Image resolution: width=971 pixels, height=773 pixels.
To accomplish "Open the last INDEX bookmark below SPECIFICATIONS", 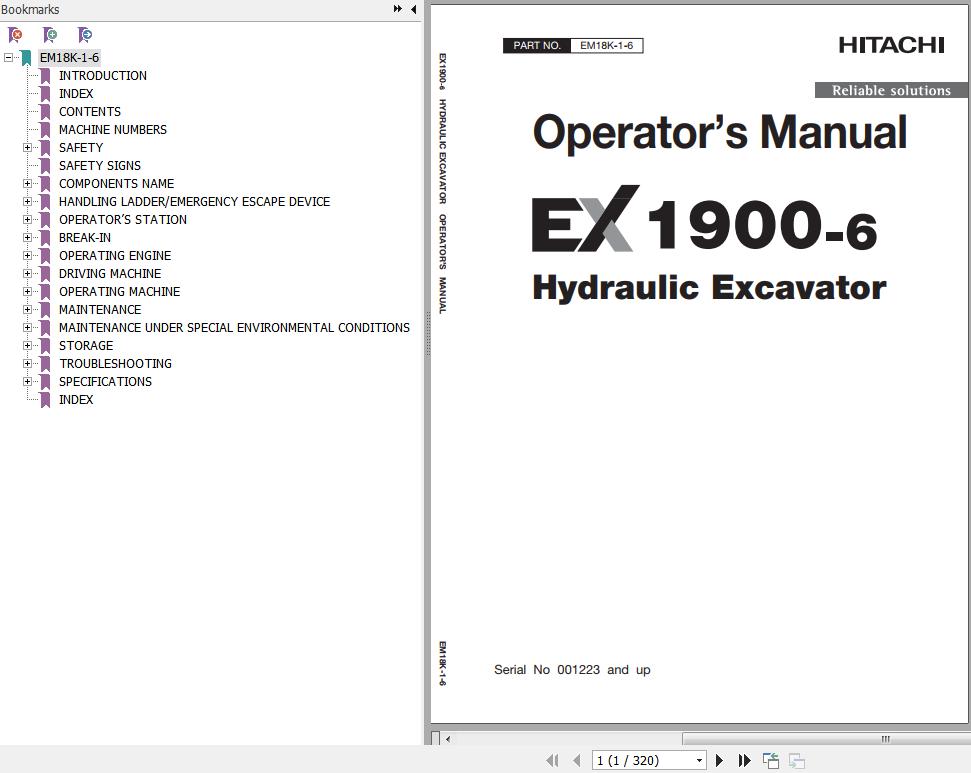I will point(76,399).
